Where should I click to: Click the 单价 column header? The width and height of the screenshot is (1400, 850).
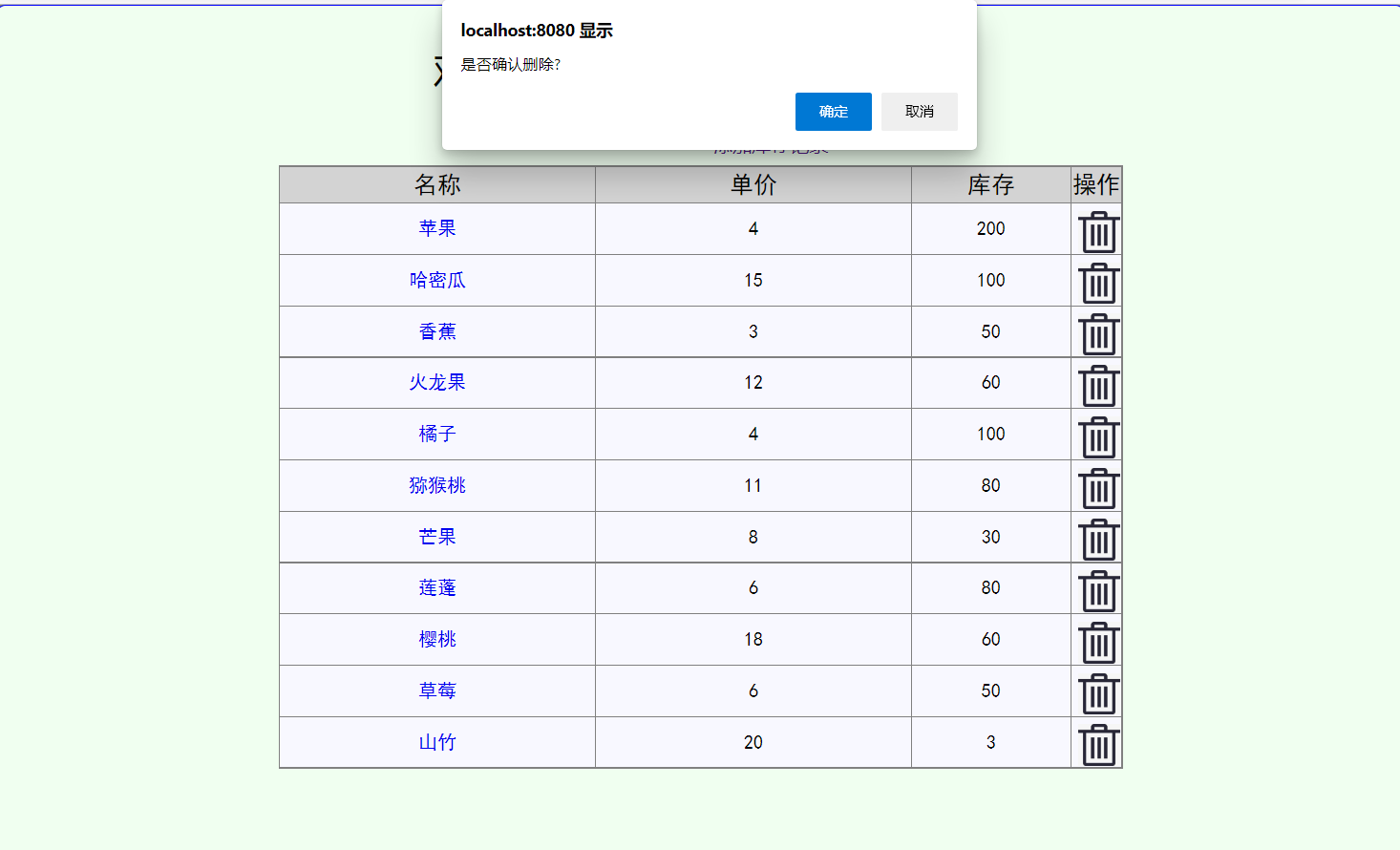[x=753, y=184]
